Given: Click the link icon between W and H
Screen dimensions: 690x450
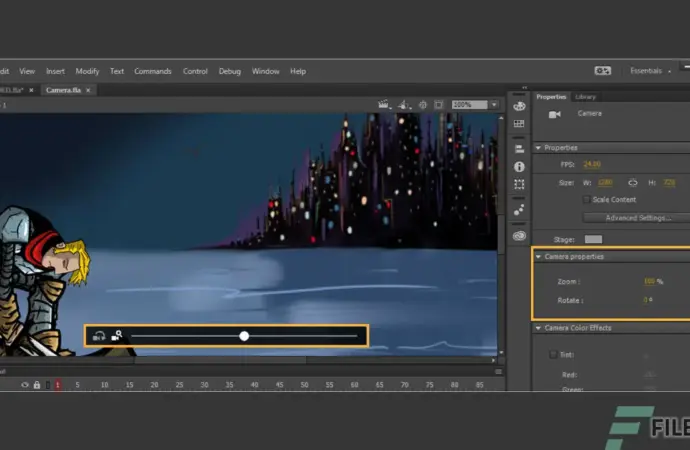Looking at the screenshot, I should click(x=633, y=183).
